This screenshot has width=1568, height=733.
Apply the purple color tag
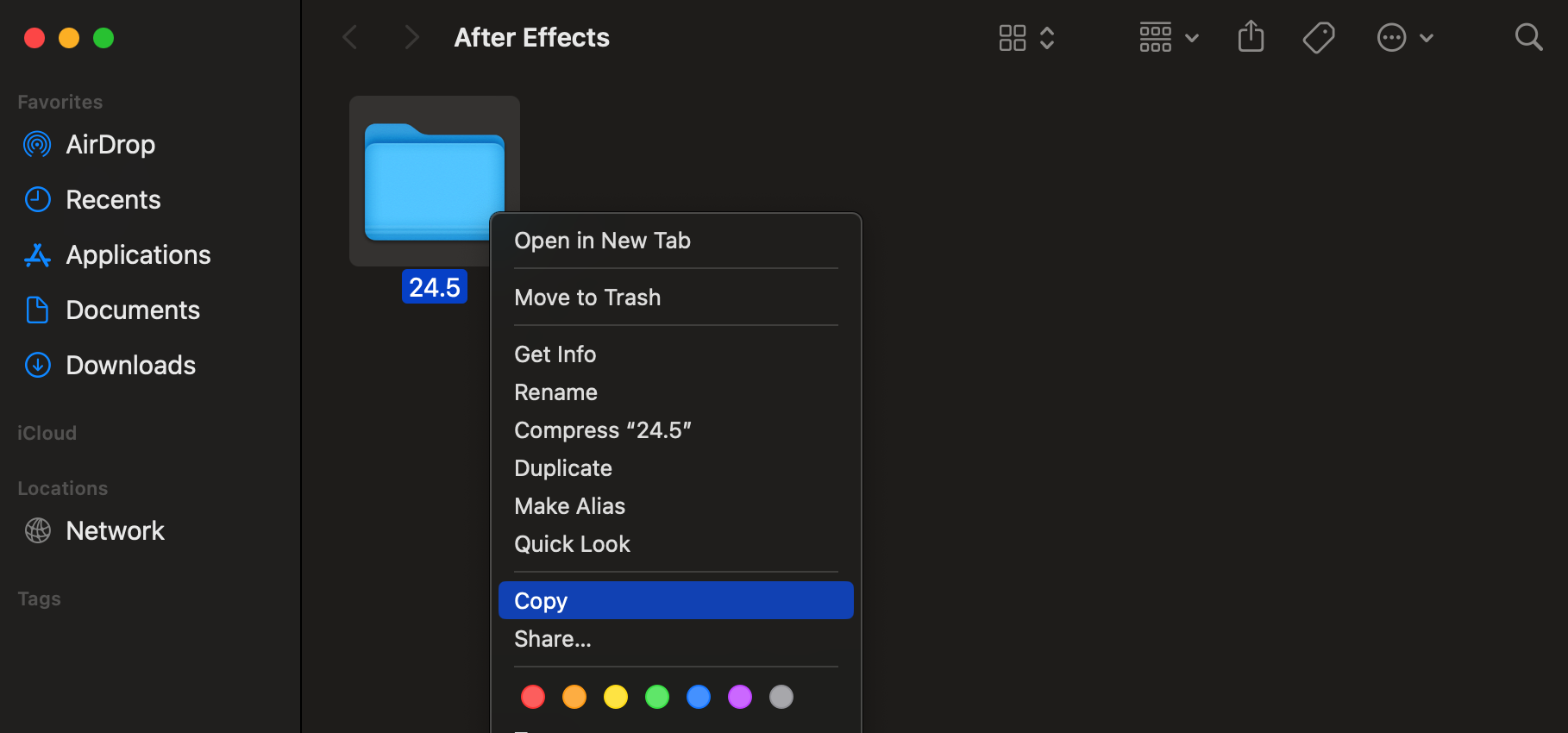(x=740, y=697)
